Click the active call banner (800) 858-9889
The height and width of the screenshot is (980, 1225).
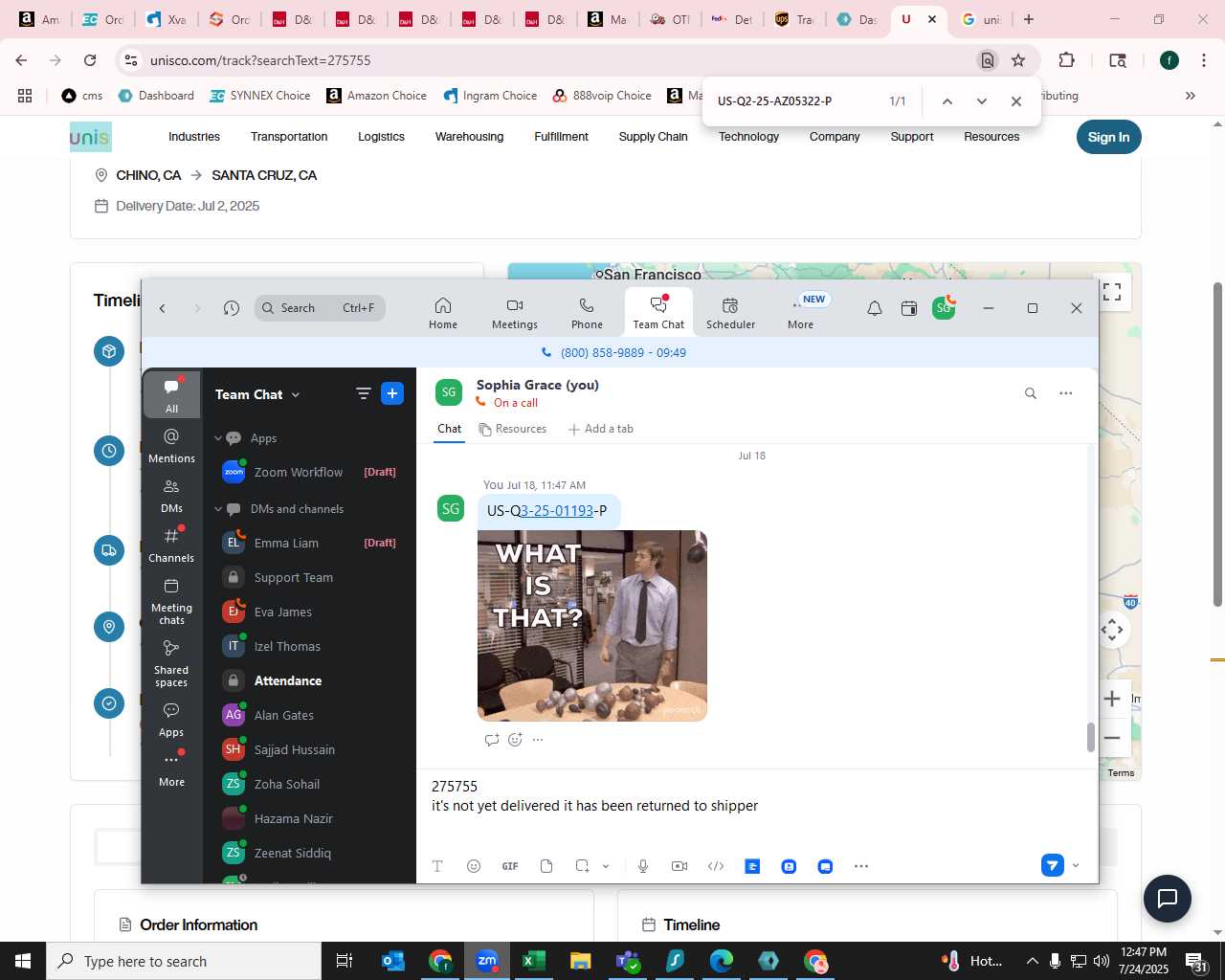pos(613,352)
